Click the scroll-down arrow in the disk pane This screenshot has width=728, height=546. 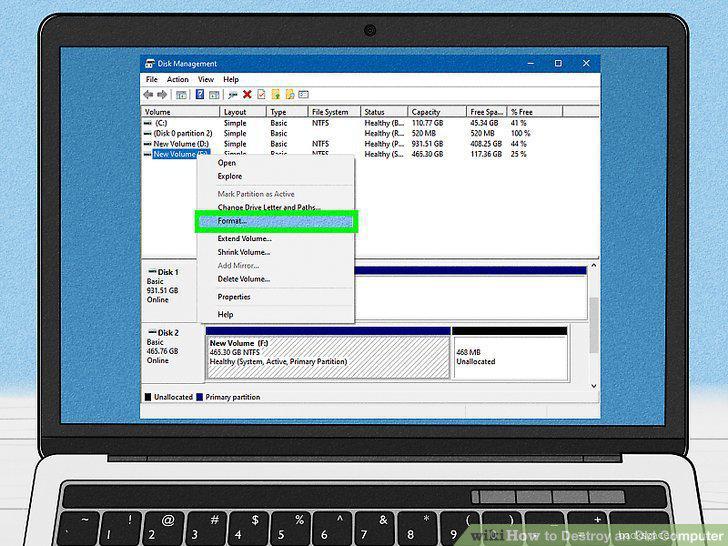(x=593, y=386)
